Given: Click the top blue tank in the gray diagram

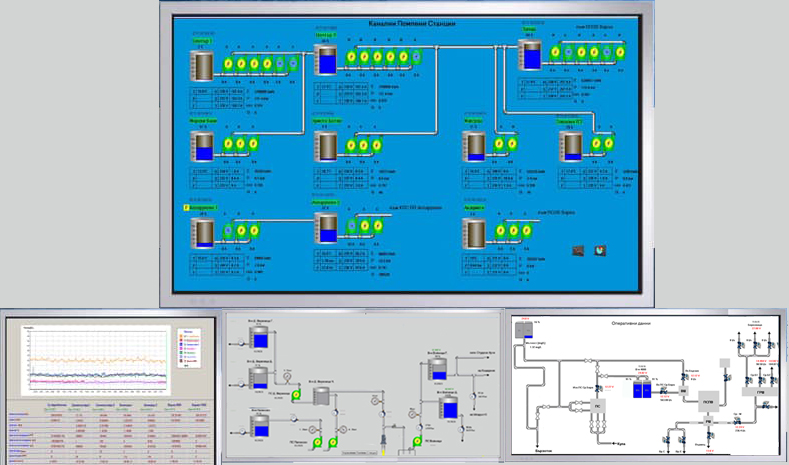Looking at the screenshot, I should (259, 338).
